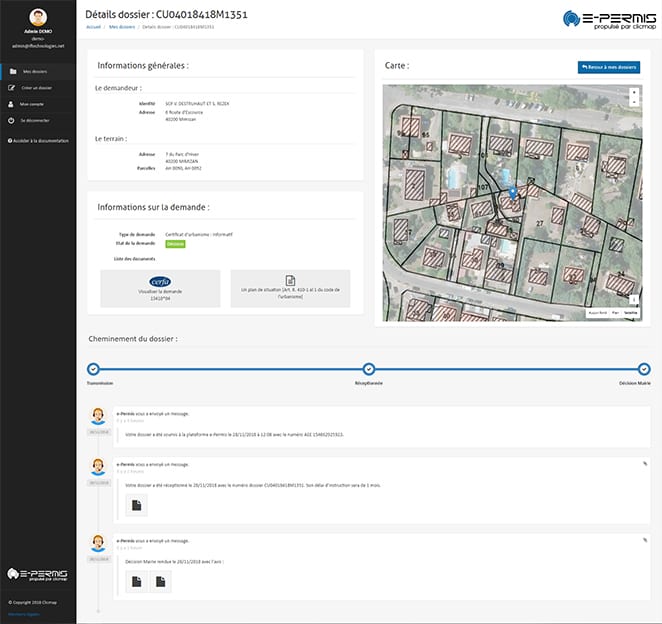Zoom in on the map
The height and width of the screenshot is (624, 662).
pyautogui.click(x=634, y=92)
